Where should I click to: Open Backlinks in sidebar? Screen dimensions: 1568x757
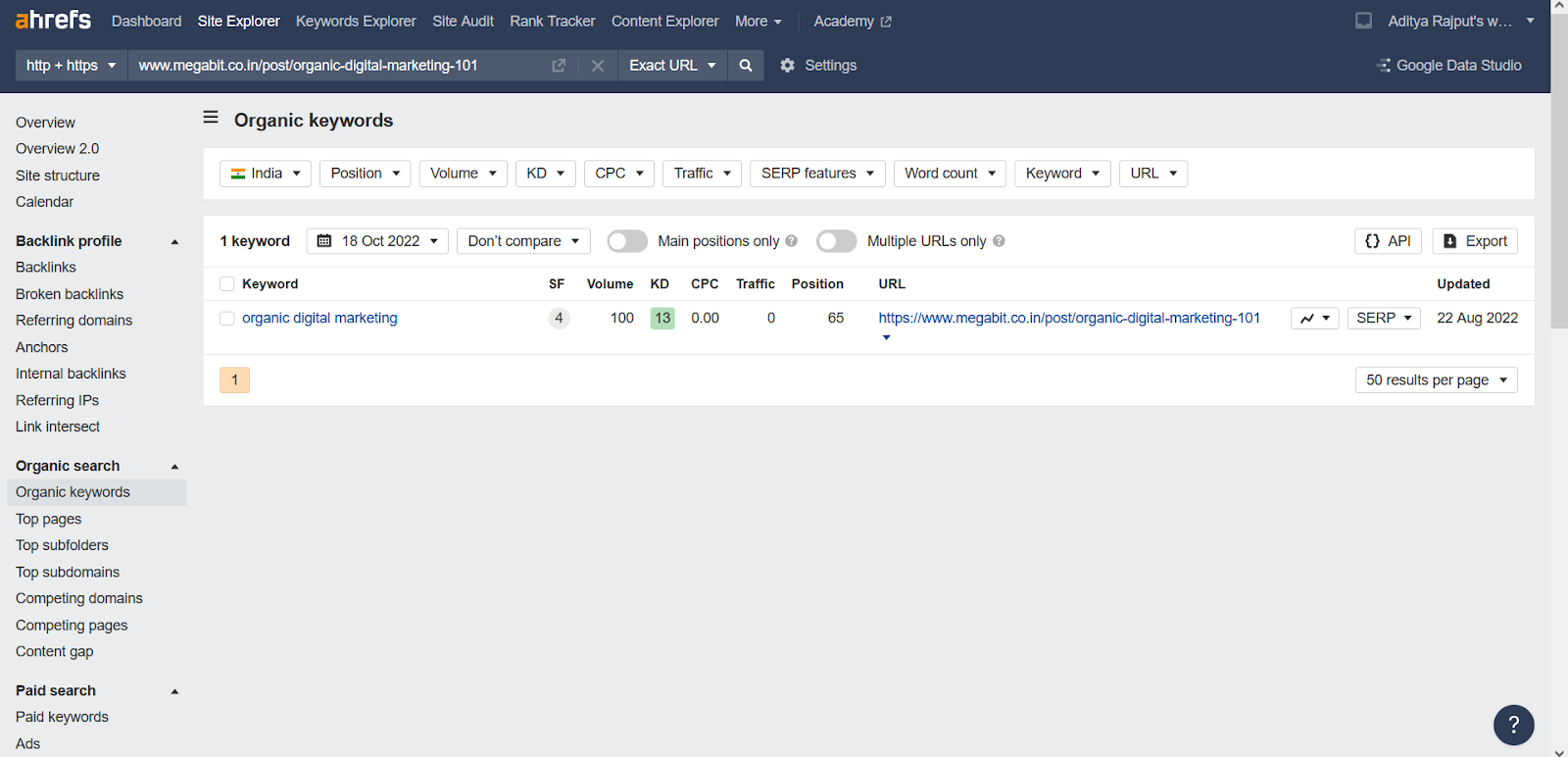(x=46, y=268)
